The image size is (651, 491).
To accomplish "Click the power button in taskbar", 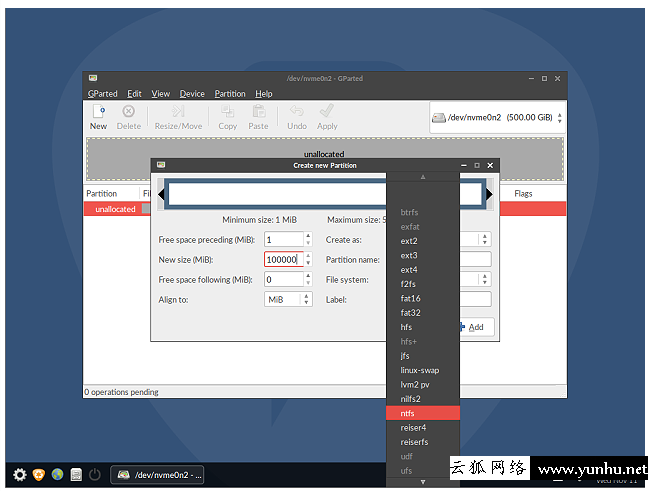I will (95, 474).
